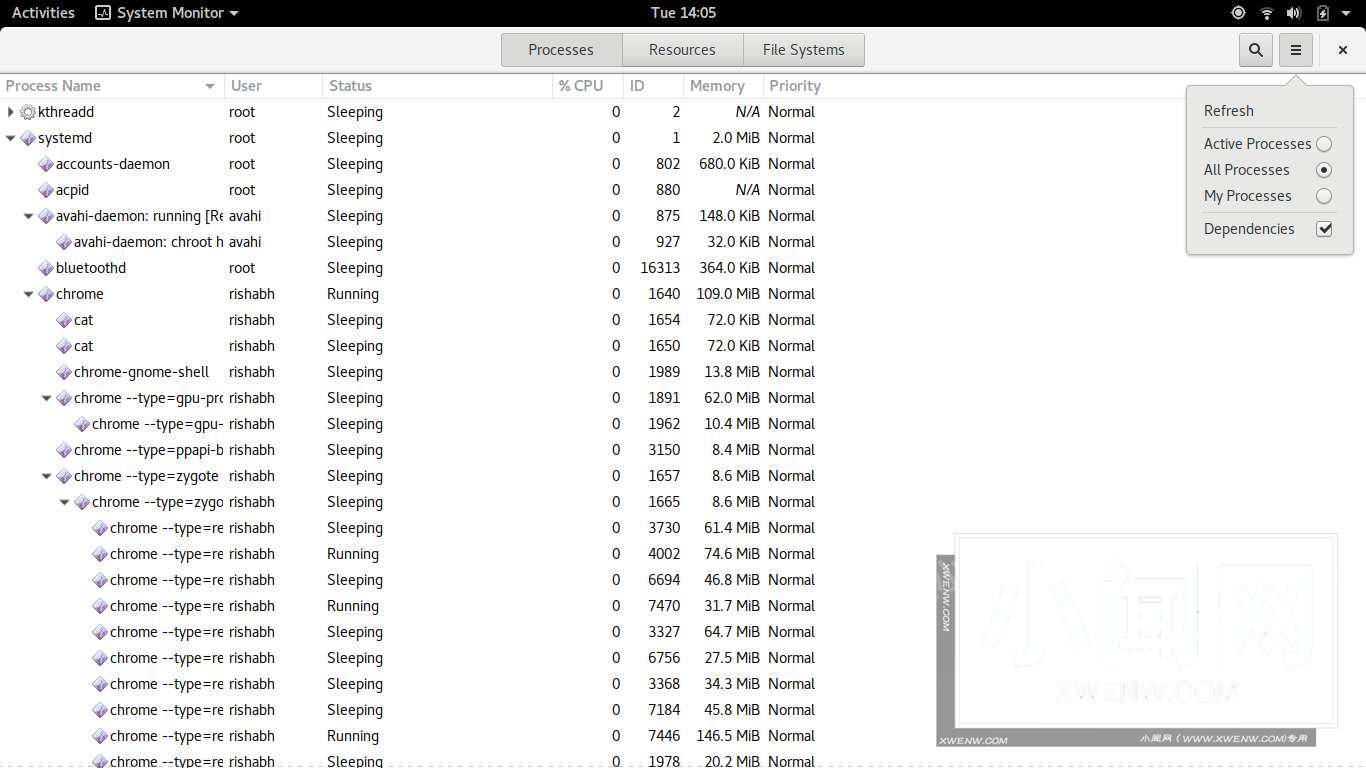Click the cat process icon, ID 1650
The height and width of the screenshot is (768, 1366).
(64, 346)
